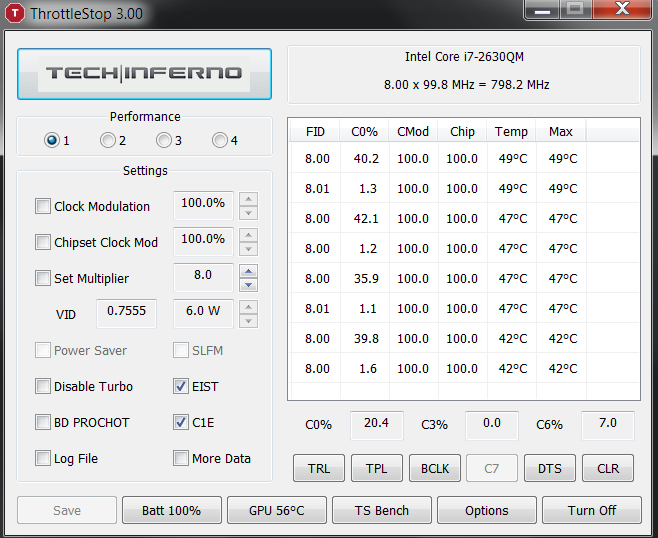Raise the Set Multiplier value up arrow
Image resolution: width=658 pixels, height=538 pixels.
click(248, 271)
